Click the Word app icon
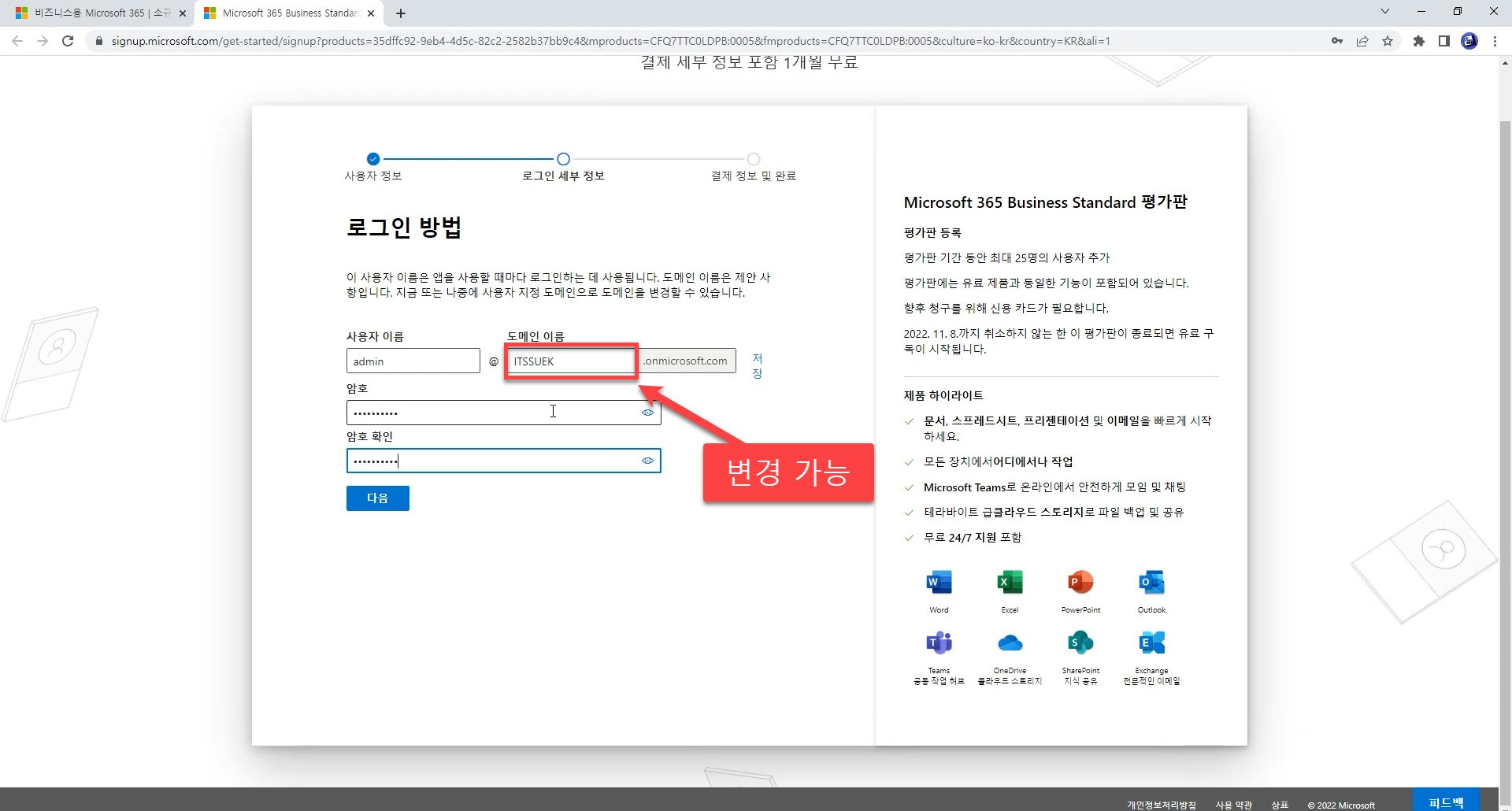 (939, 582)
